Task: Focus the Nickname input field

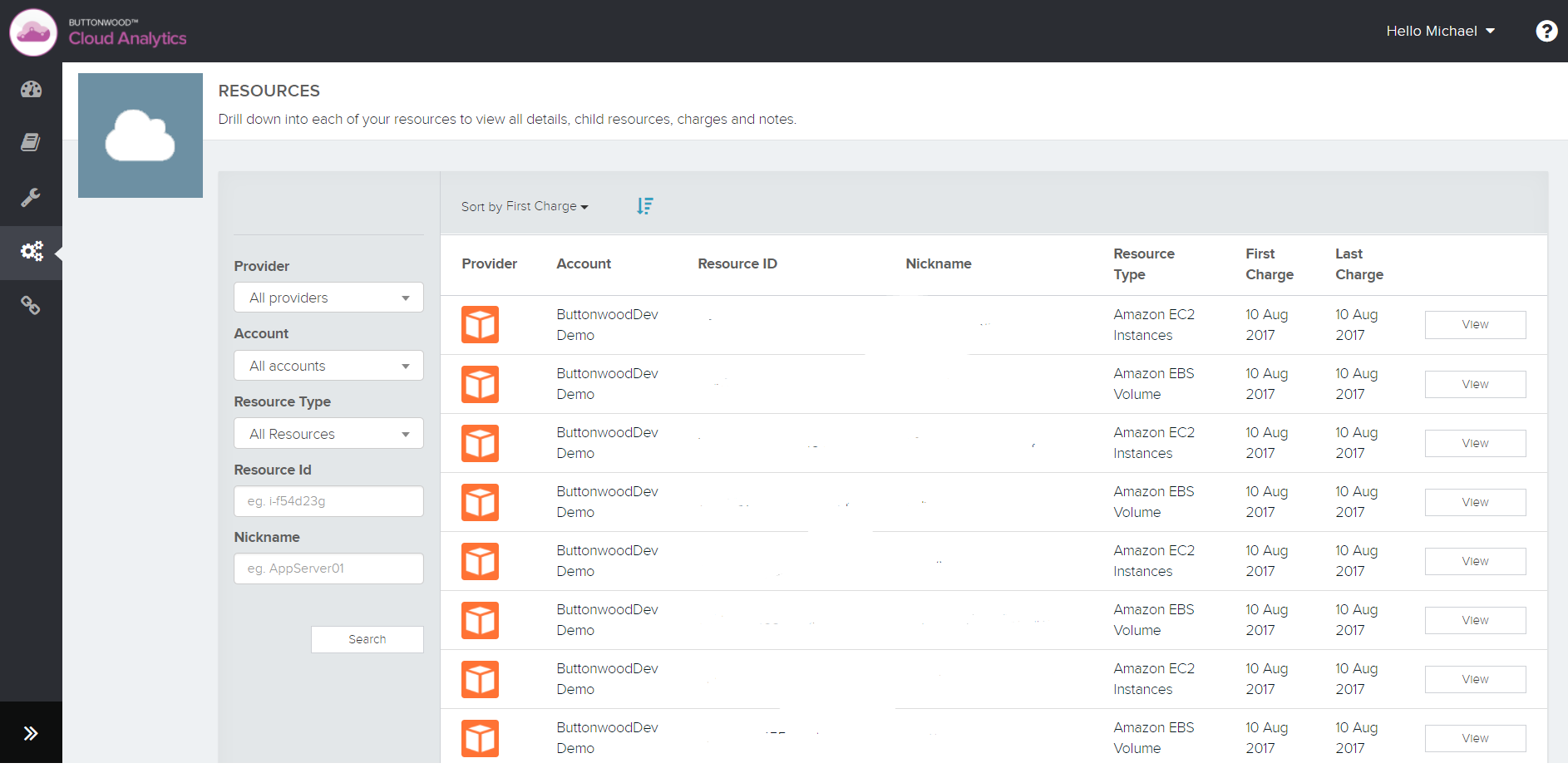Action: coord(328,569)
